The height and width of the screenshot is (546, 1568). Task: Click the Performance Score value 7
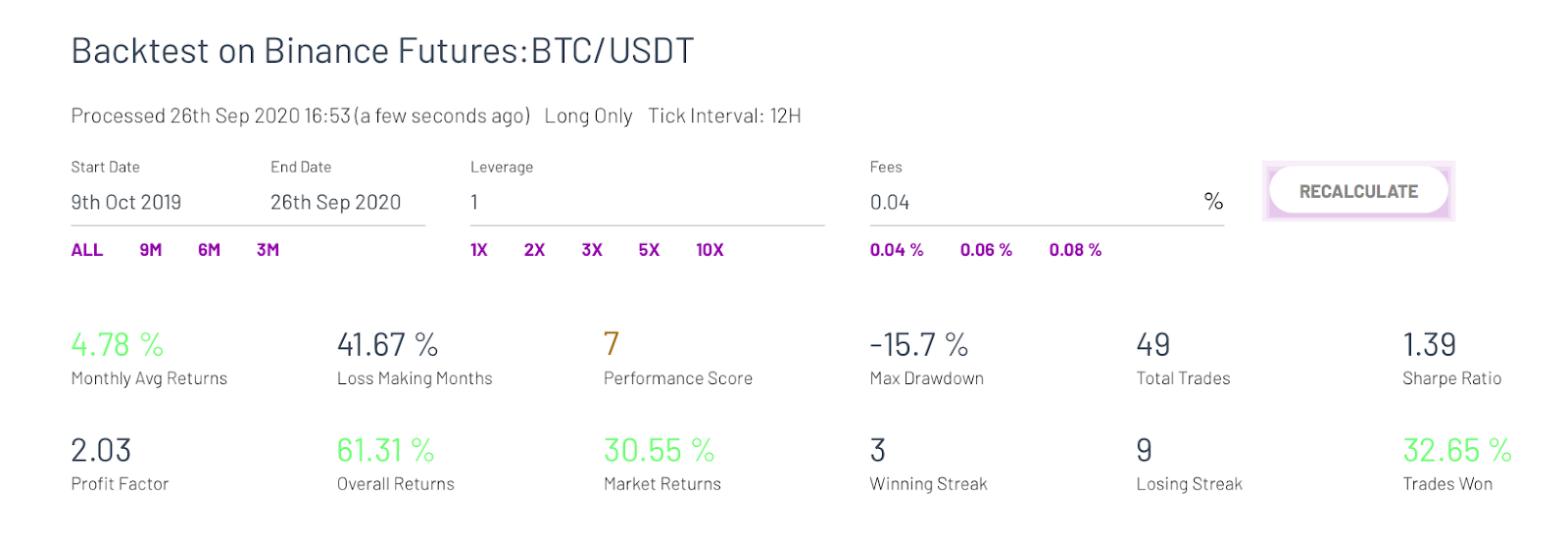click(612, 344)
